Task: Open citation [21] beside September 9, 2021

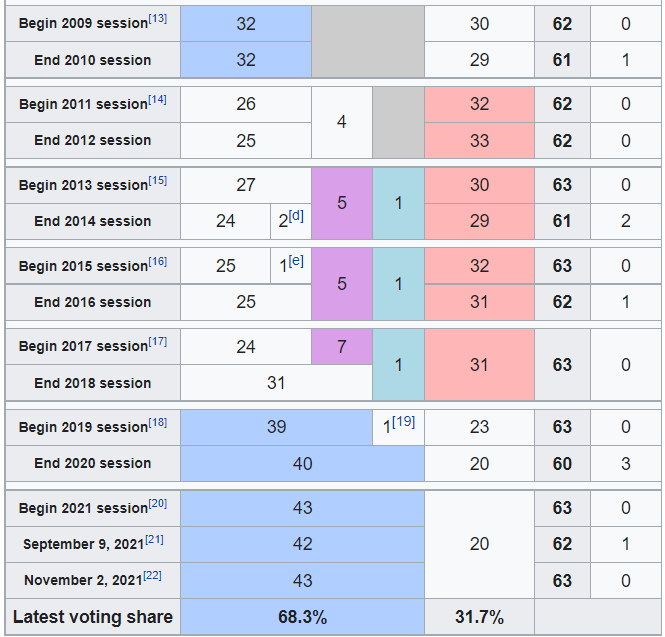Action: tap(154, 540)
